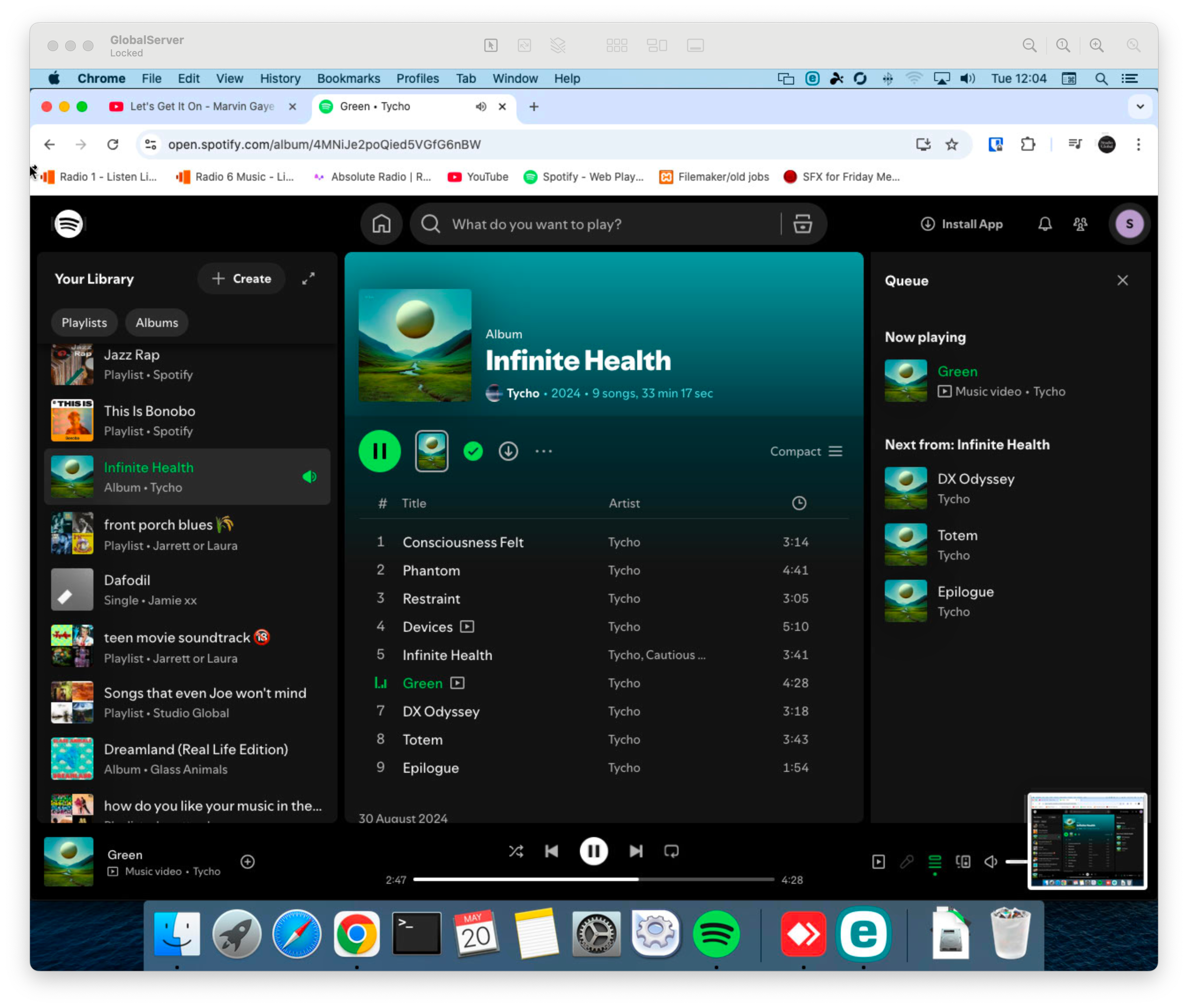
Task: Open the Absolute Radio bookmark
Action: click(372, 177)
